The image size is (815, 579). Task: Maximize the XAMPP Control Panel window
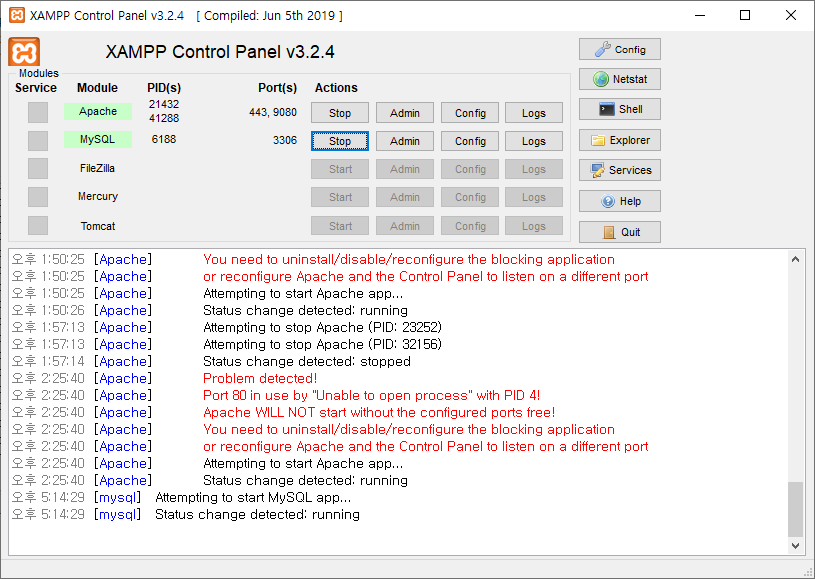tap(745, 15)
